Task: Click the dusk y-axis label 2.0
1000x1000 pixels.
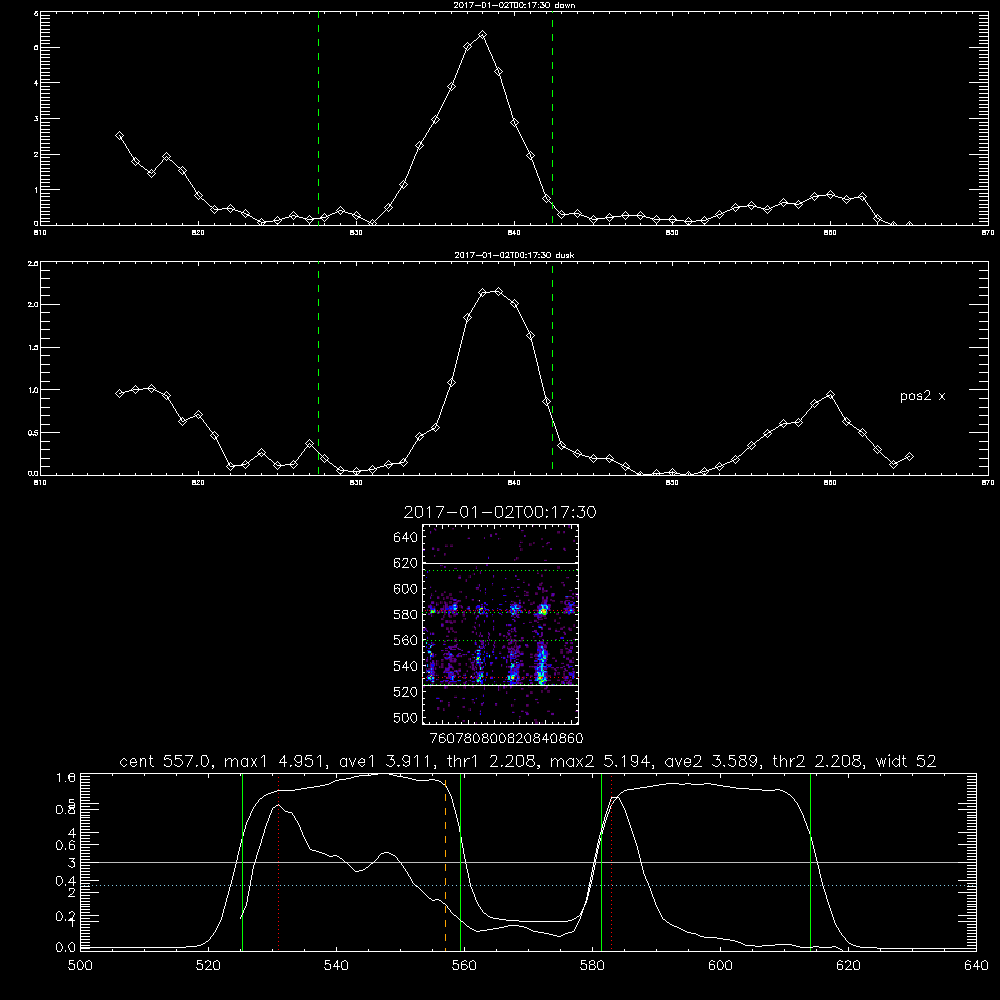Action: click(33, 305)
